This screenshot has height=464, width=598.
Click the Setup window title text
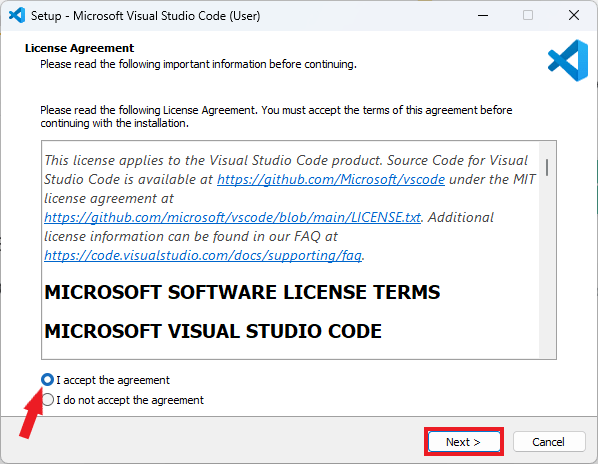(x=145, y=16)
